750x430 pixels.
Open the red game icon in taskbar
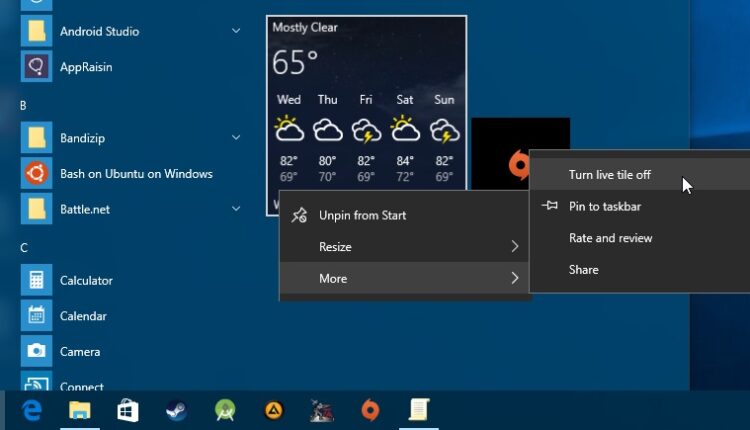click(321, 410)
